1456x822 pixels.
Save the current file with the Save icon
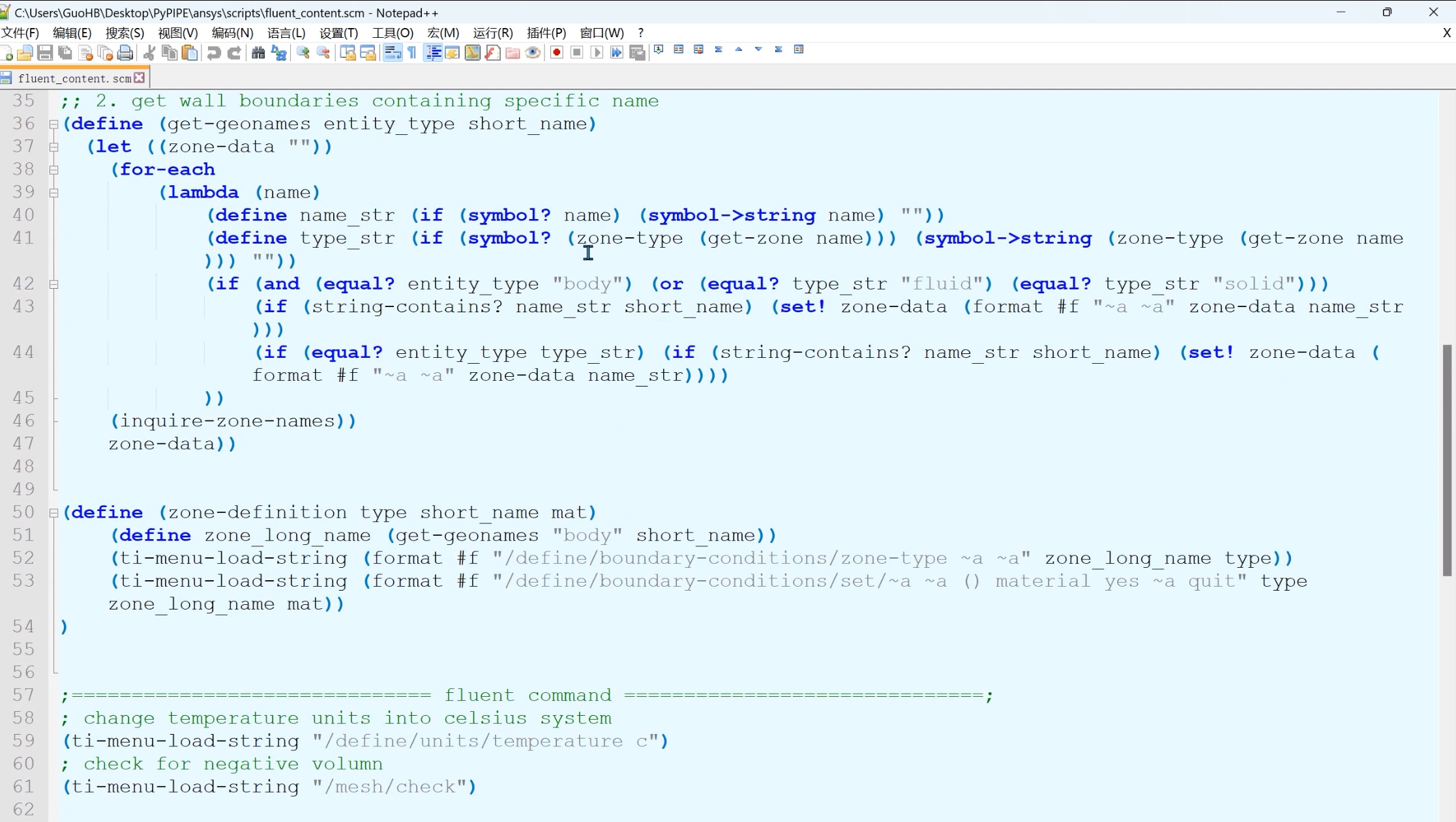[45, 53]
